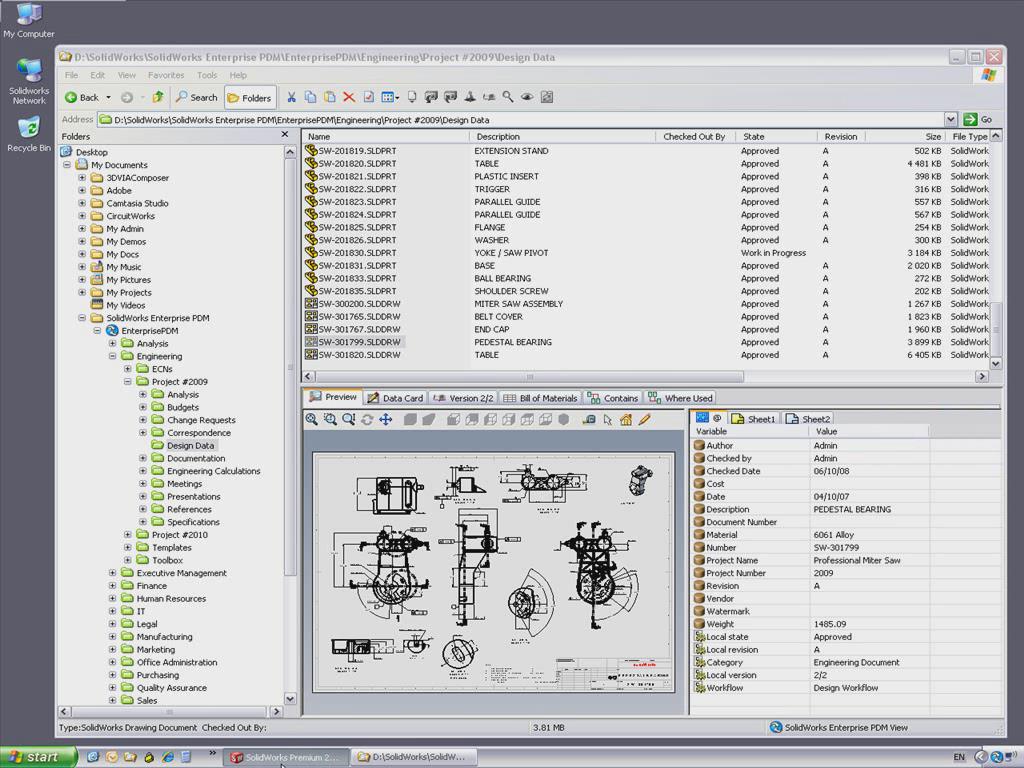Click the Up folder arrow icon
This screenshot has height=768, width=1024.
click(x=157, y=97)
